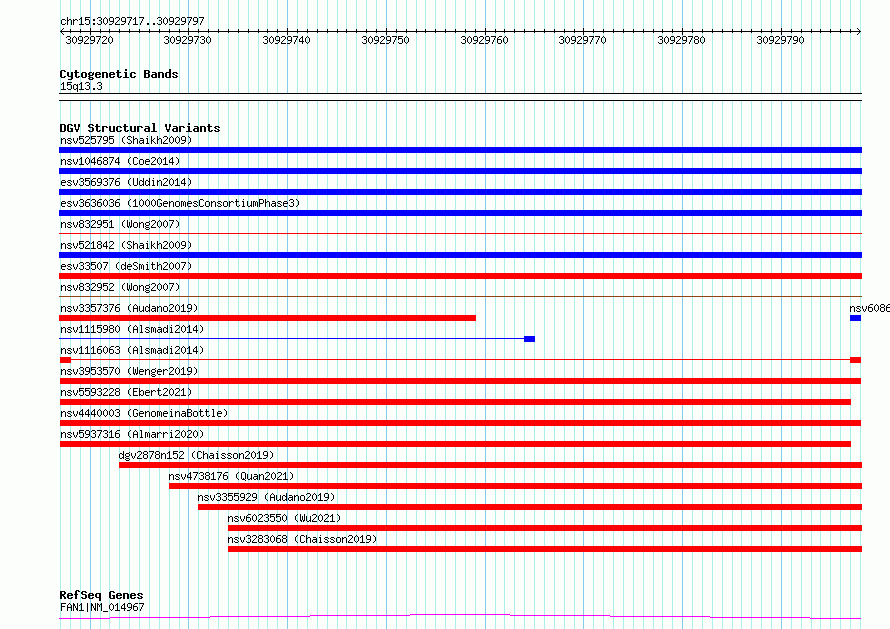Open esv3636036 (1000GenomesConsortiumPhase3) label
The height and width of the screenshot is (629, 890).
(x=180, y=203)
